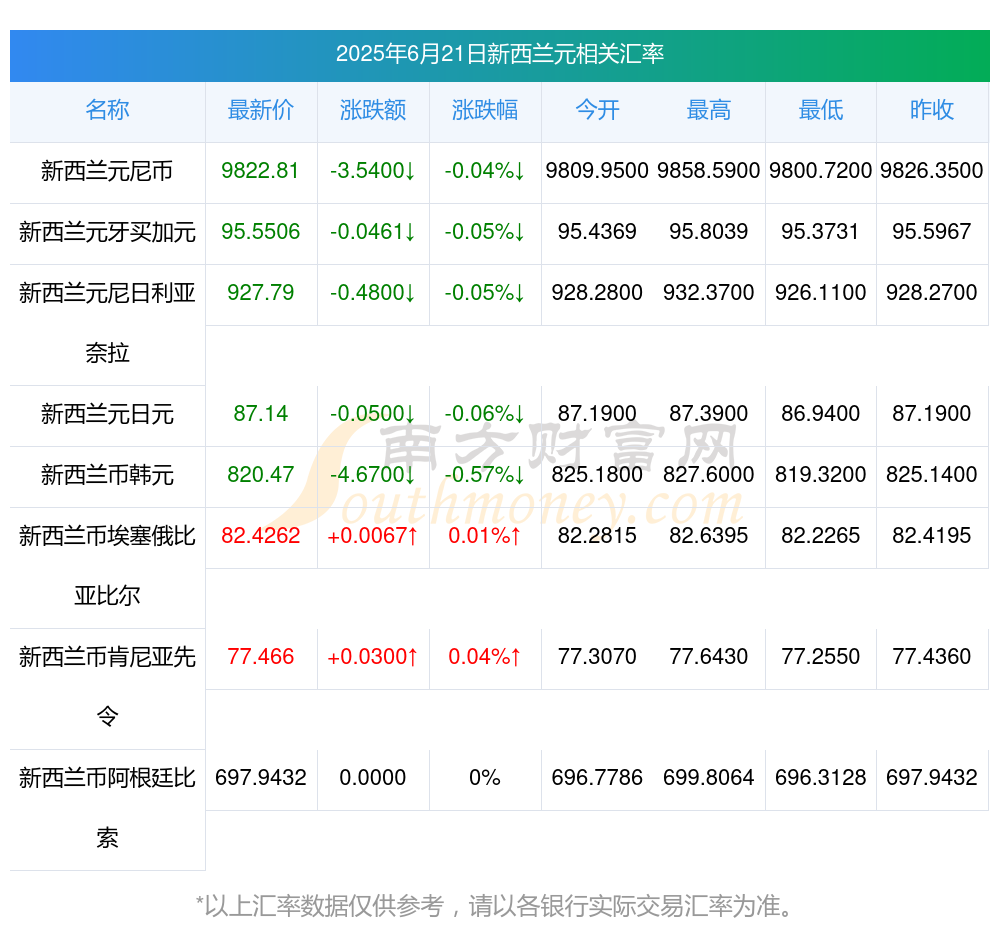The width and height of the screenshot is (1000, 937).
Task: Select the 涨跌幅 column header
Action: coord(485,110)
